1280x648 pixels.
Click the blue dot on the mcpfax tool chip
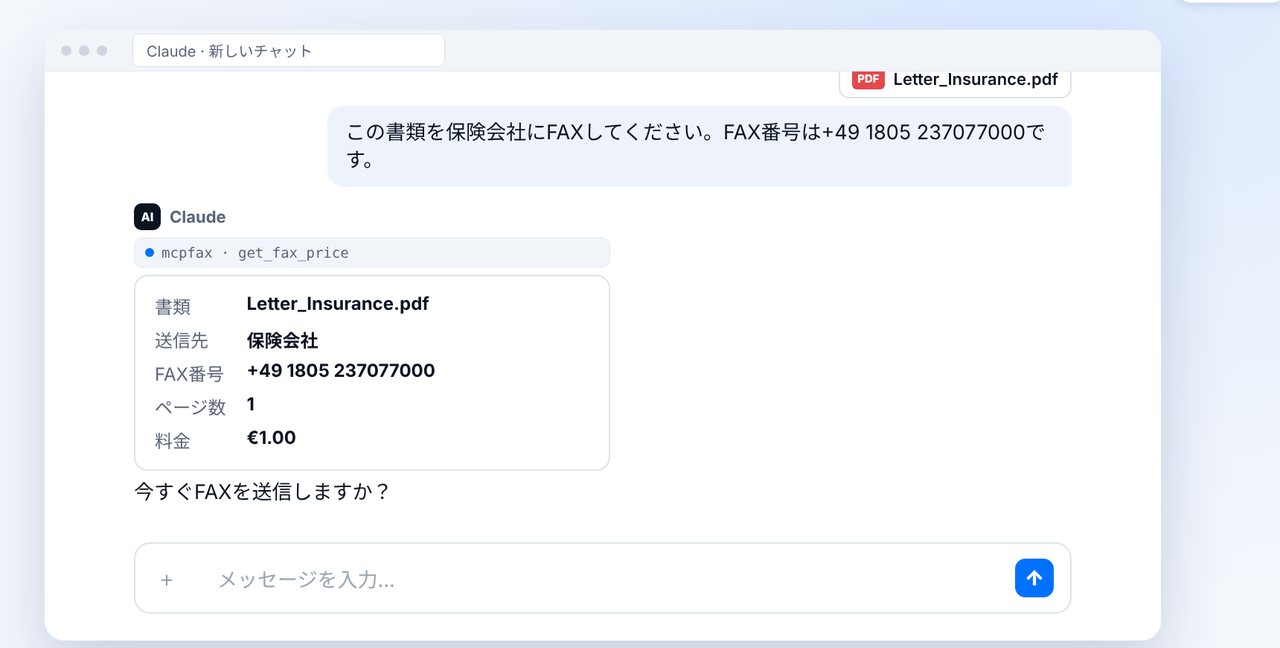(149, 253)
